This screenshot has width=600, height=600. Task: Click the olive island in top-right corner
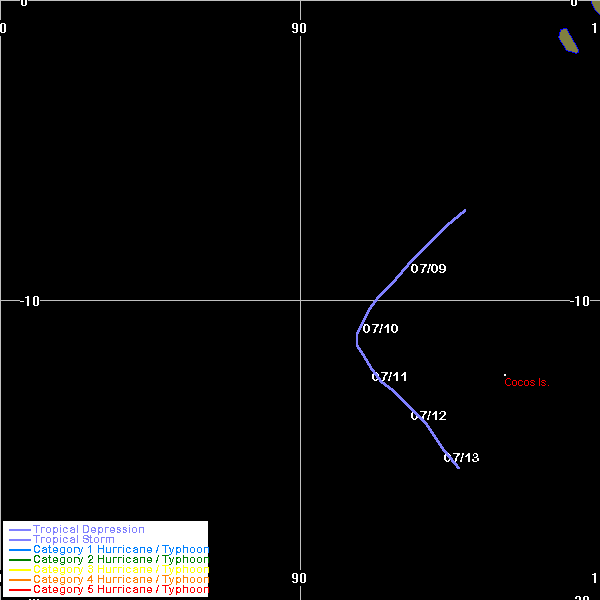[x=568, y=40]
